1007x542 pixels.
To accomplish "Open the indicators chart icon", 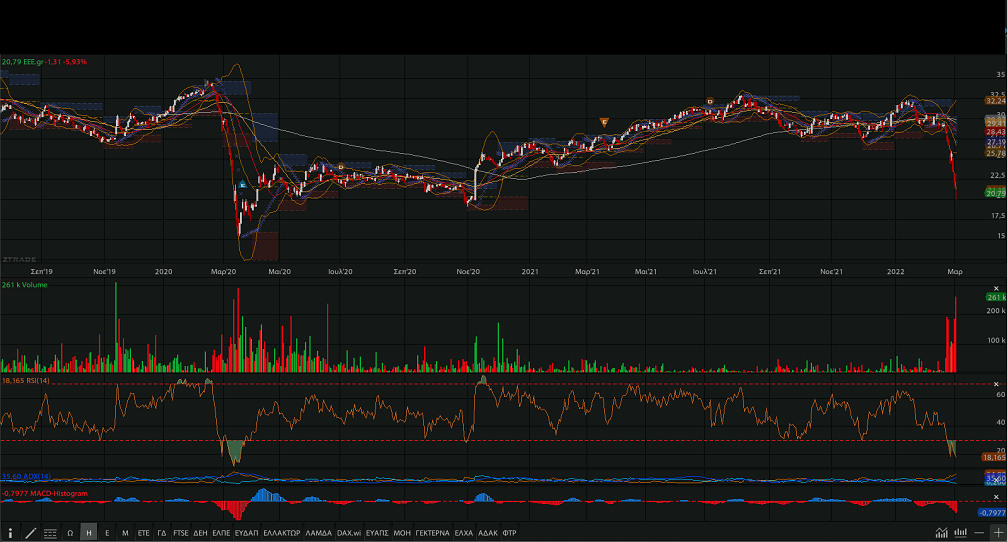I will click(941, 533).
